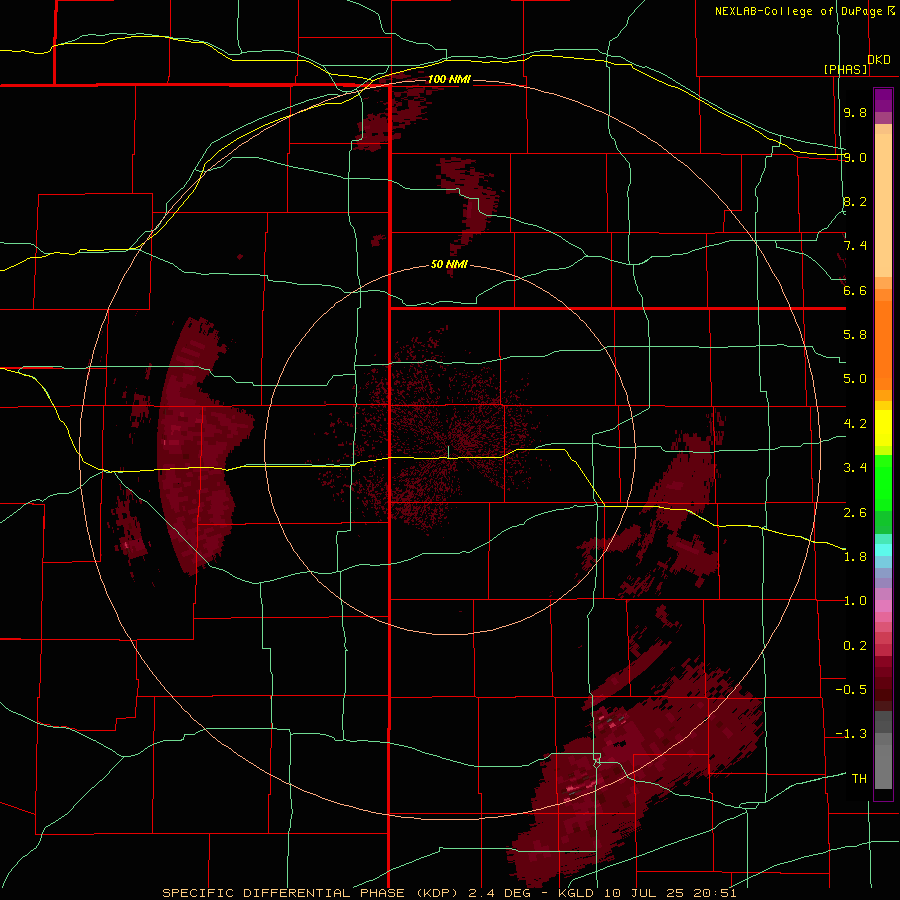Click the -1.3 value on the scale

click(851, 734)
